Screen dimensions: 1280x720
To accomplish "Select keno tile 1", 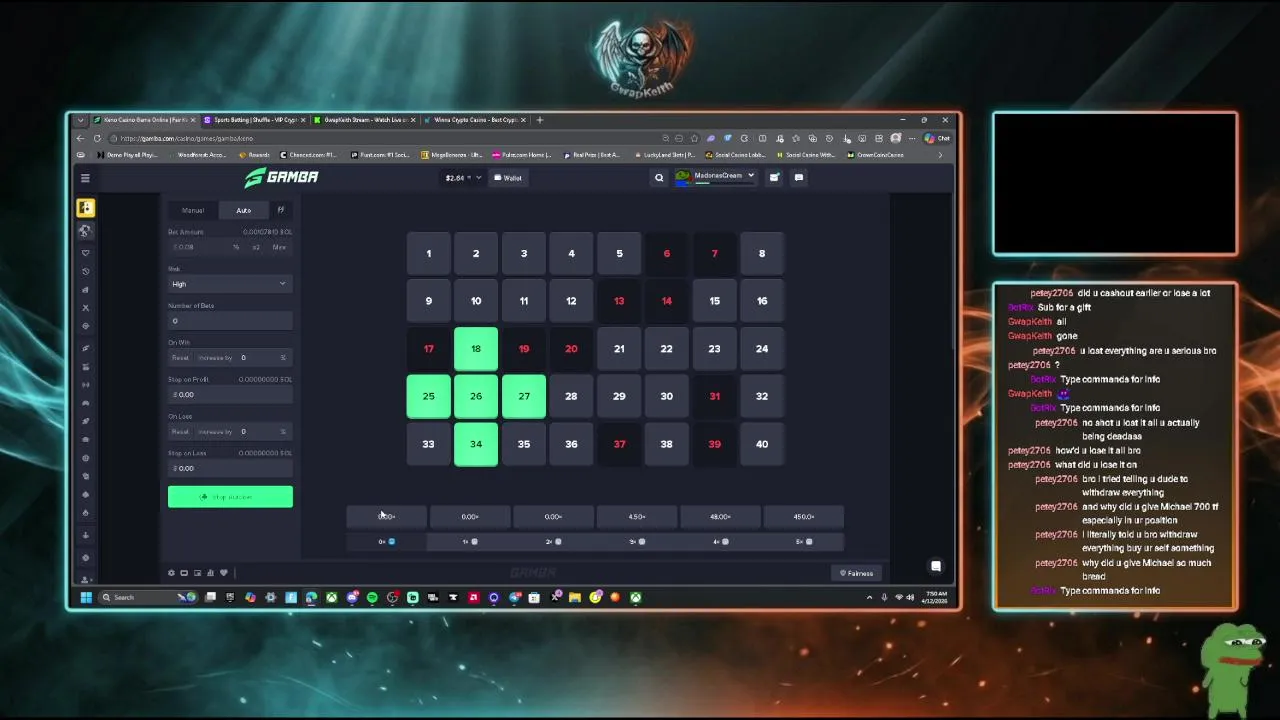I will click(x=428, y=254).
